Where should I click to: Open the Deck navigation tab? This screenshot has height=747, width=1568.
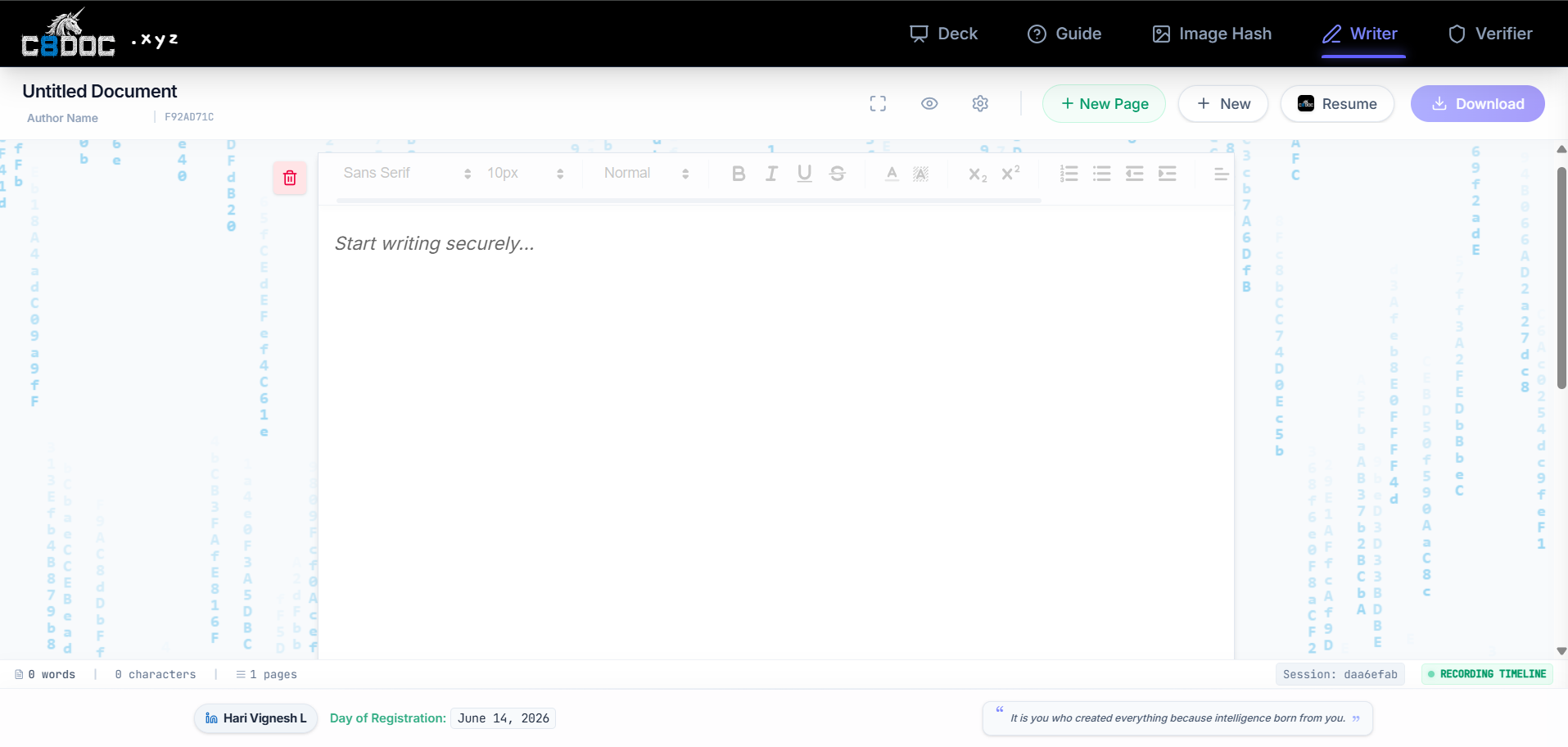(943, 34)
